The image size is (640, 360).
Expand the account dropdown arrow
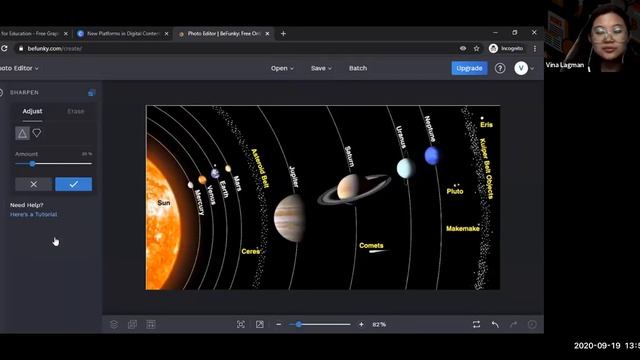532,69
